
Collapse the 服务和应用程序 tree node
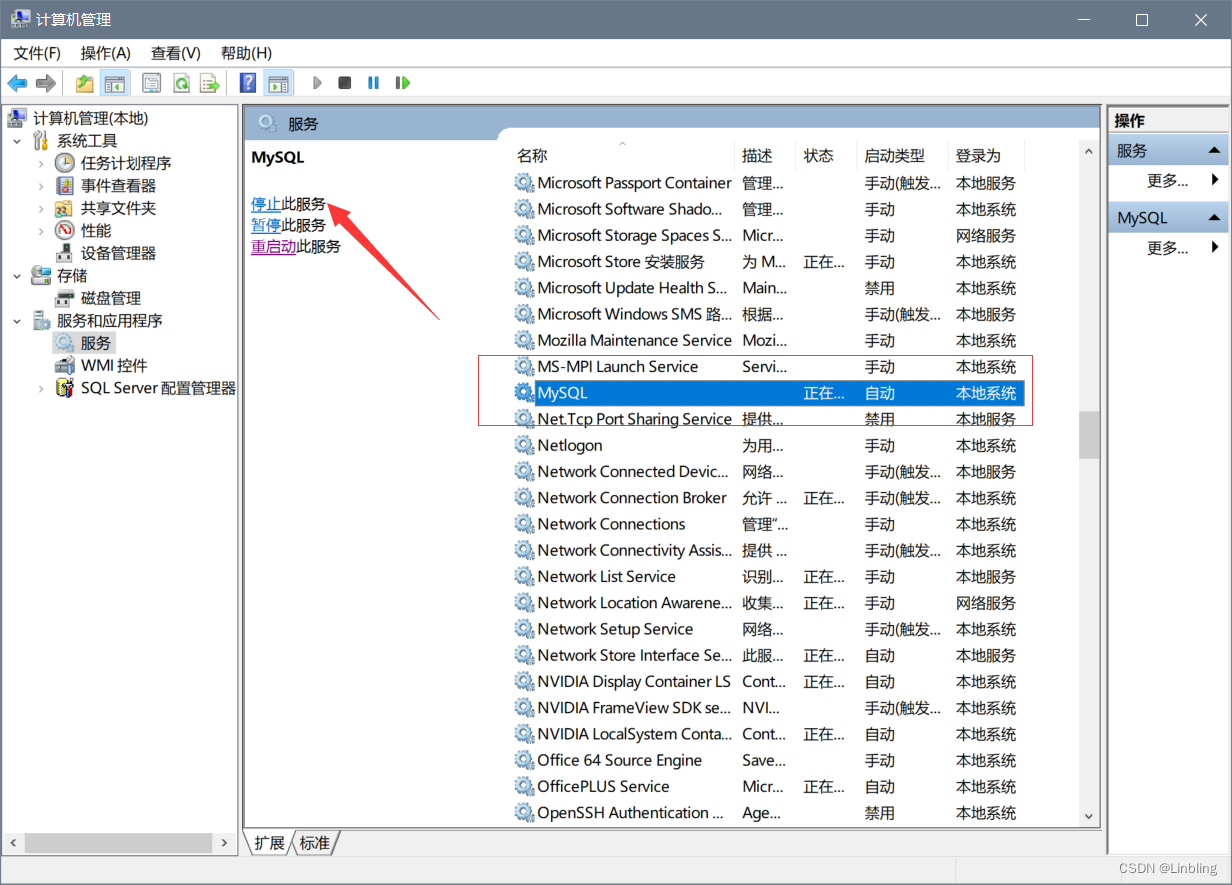(17, 320)
